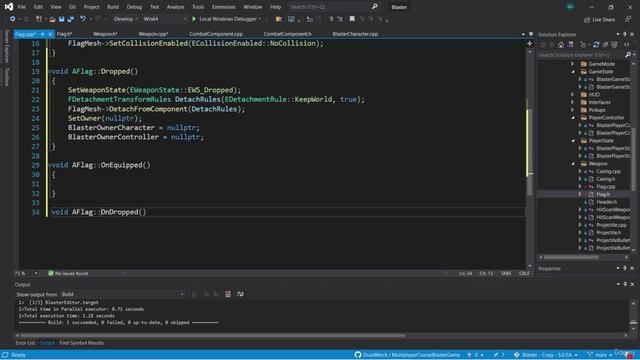
Task: Open the Extensions menu
Action: pos(224,7)
